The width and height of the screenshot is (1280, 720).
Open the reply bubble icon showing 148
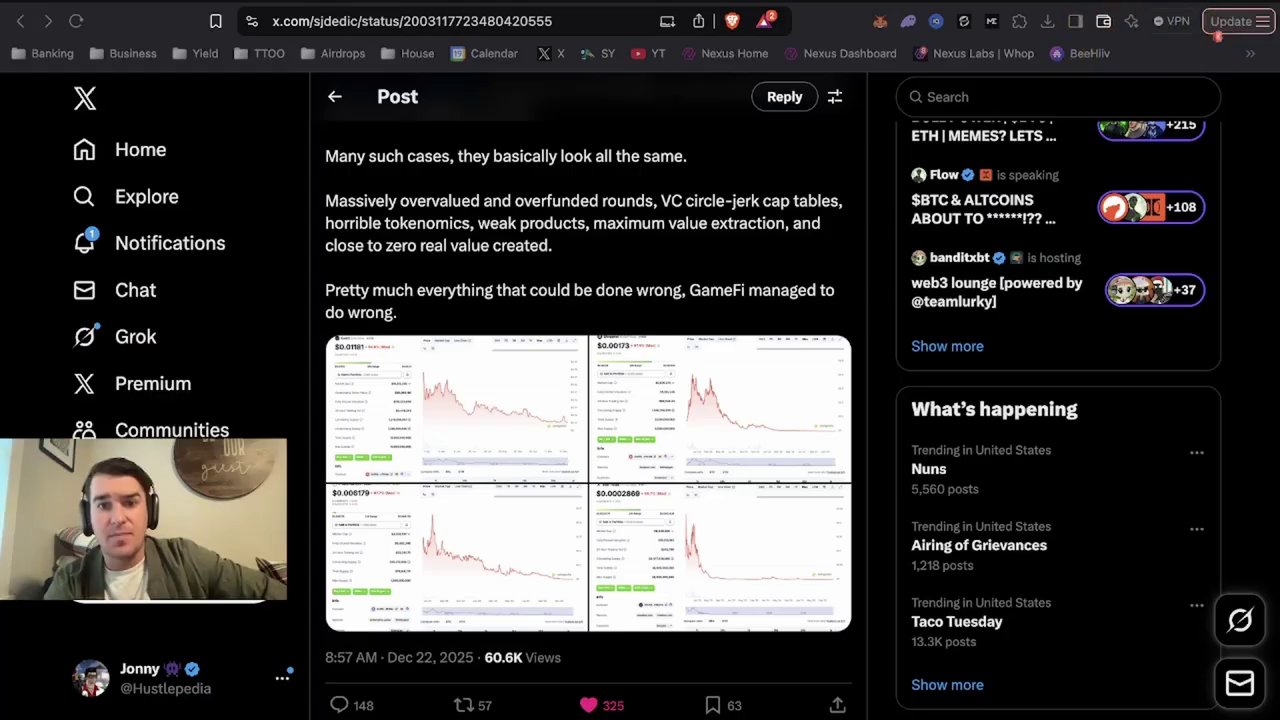point(339,704)
